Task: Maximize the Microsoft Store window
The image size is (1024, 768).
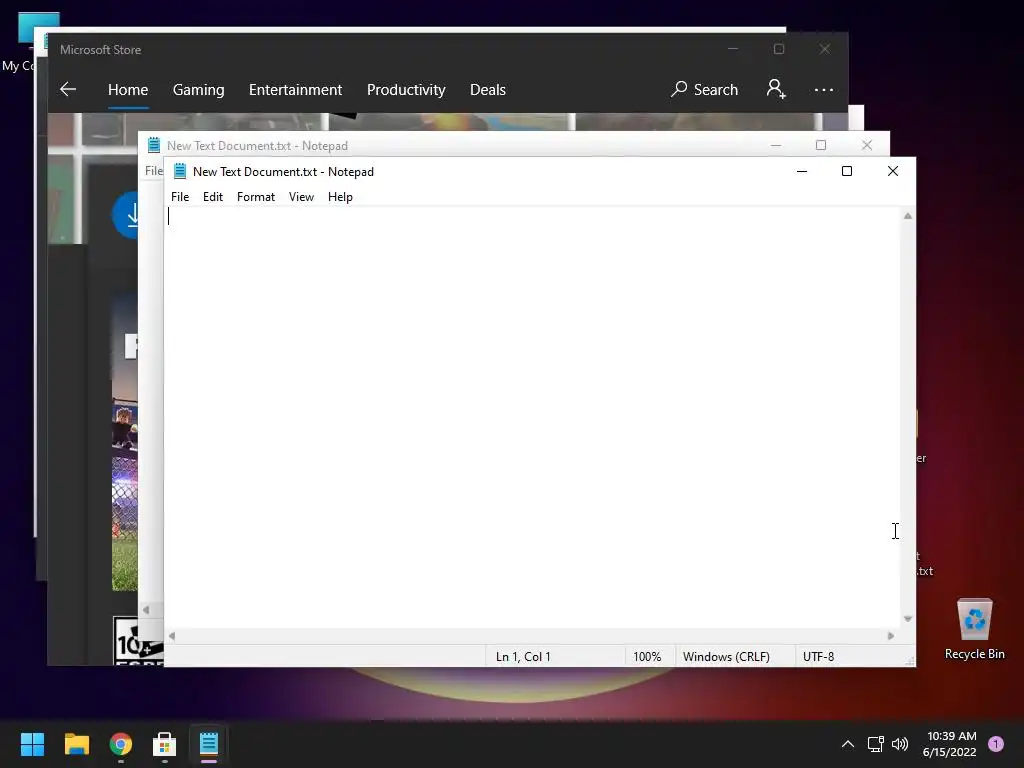Action: (778, 49)
